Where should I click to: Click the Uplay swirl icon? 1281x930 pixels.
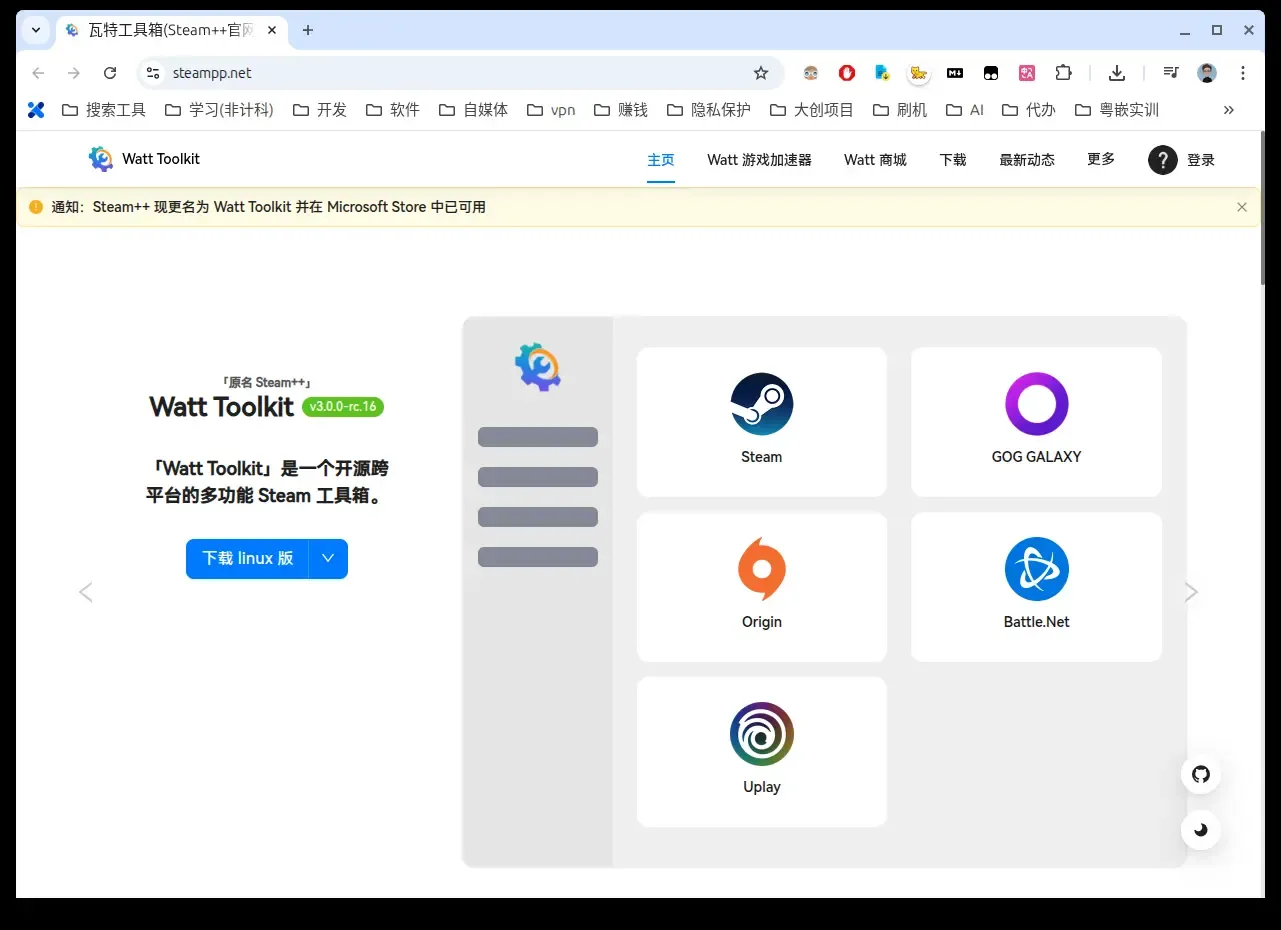pos(761,734)
